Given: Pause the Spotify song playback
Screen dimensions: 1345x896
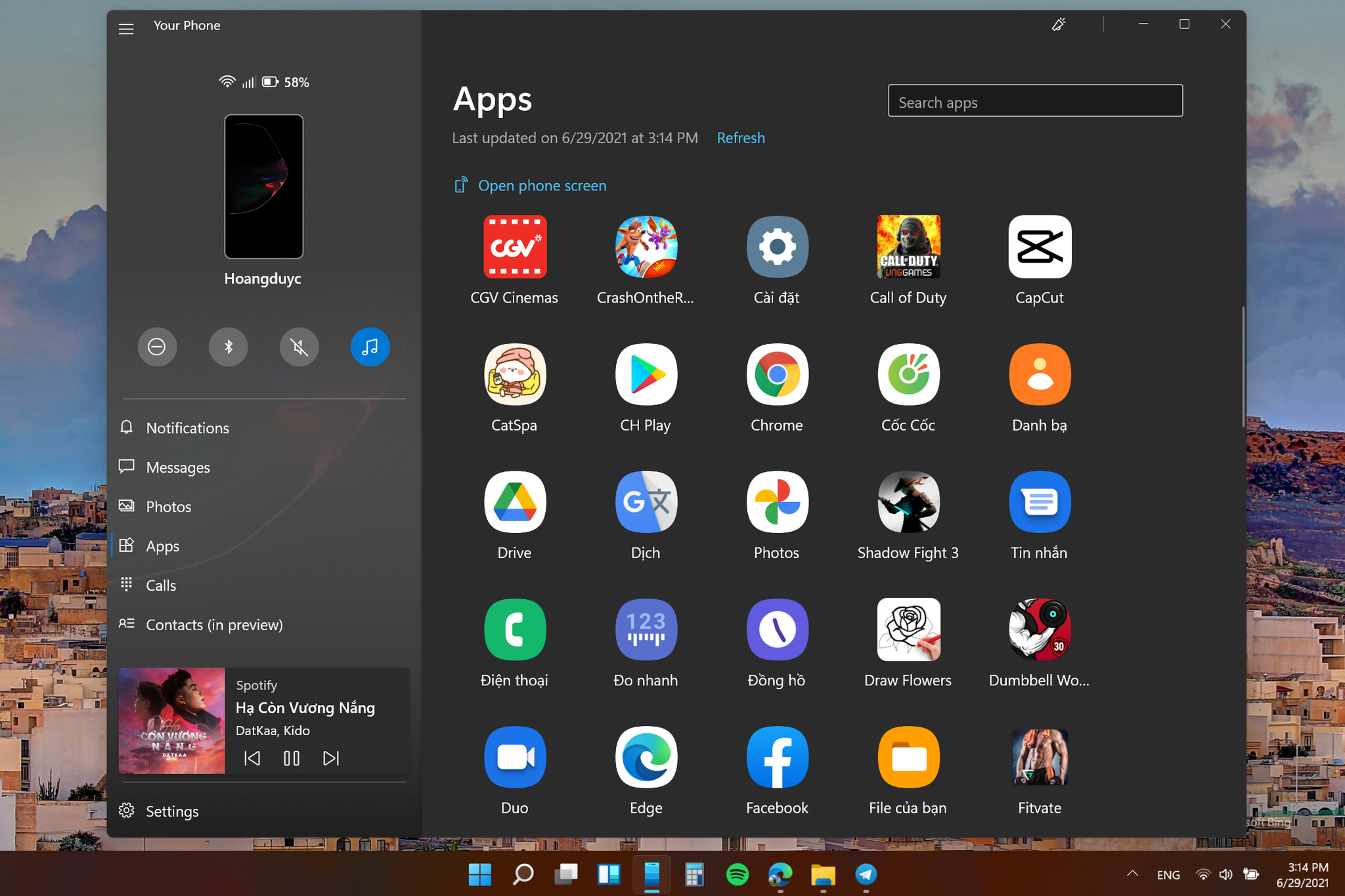Looking at the screenshot, I should pyautogui.click(x=292, y=759).
